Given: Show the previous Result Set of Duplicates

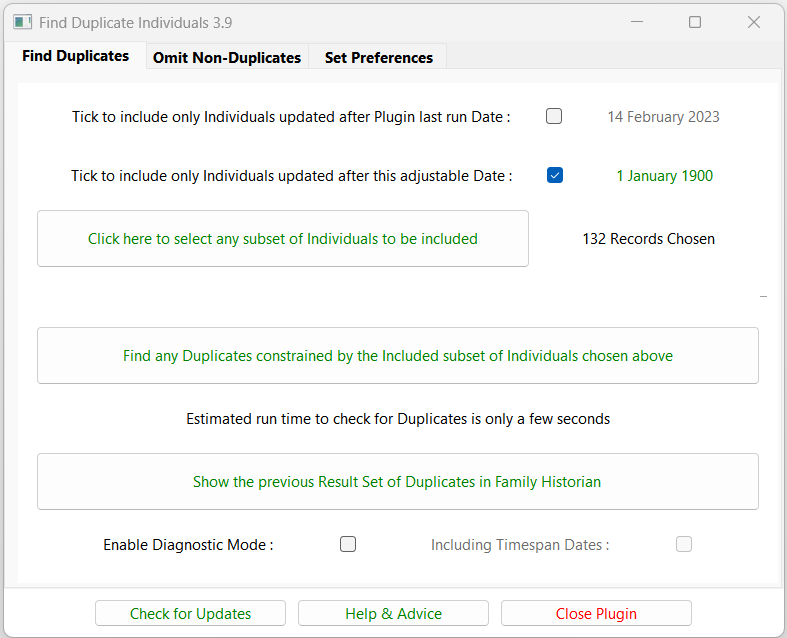Looking at the screenshot, I should click(x=398, y=482).
